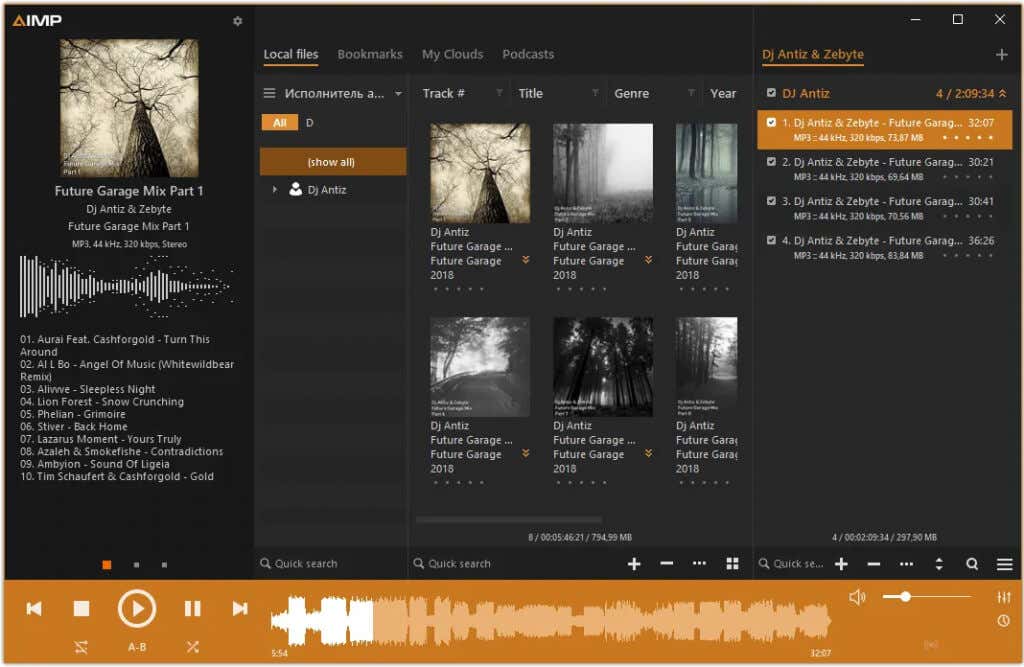Select the (show all) entry

332,161
